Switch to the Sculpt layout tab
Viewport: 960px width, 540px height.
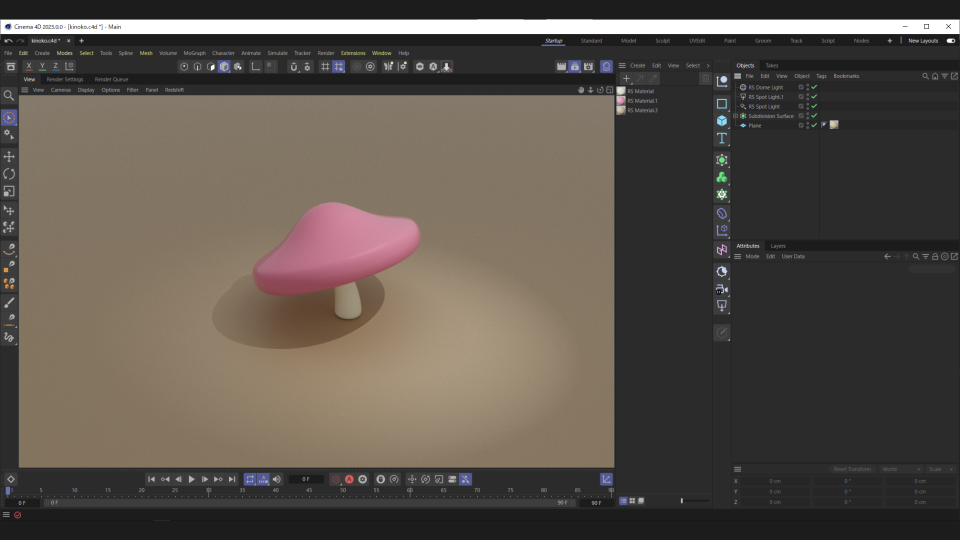pyautogui.click(x=662, y=40)
